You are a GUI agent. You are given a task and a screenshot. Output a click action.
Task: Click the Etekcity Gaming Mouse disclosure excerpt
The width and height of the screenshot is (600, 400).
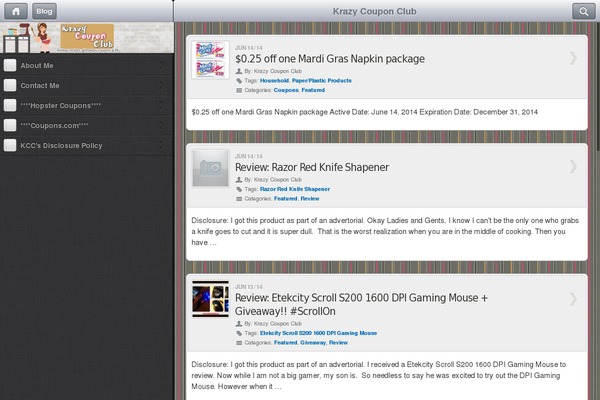point(379,375)
